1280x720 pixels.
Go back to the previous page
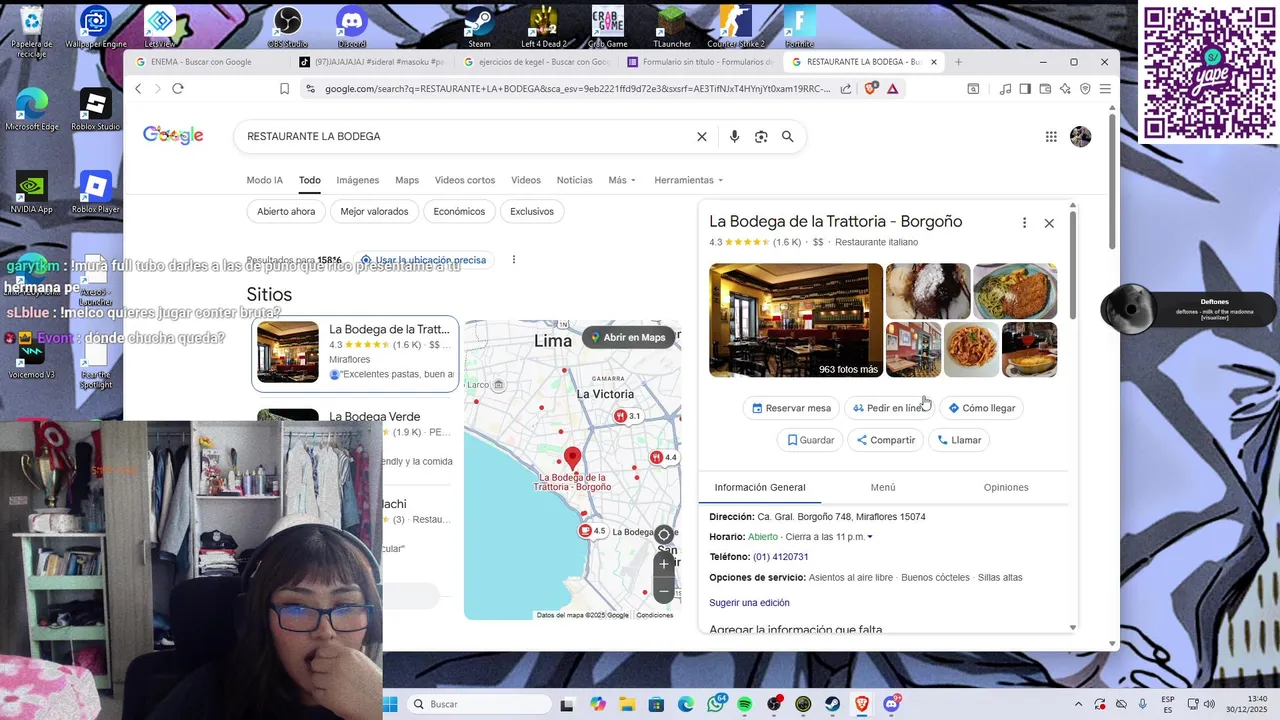click(138, 89)
